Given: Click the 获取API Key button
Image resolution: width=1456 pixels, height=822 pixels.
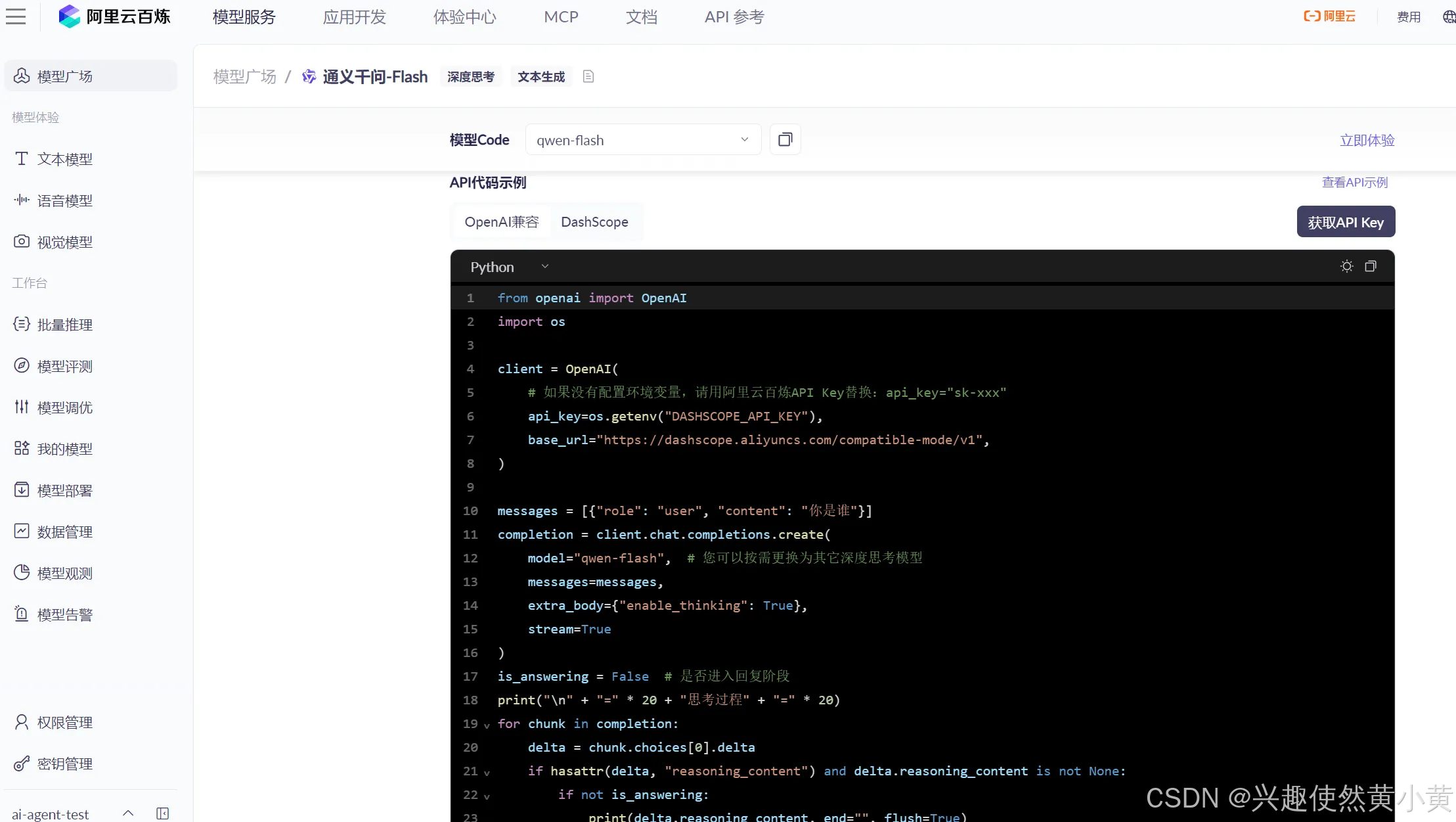Looking at the screenshot, I should point(1346,222).
